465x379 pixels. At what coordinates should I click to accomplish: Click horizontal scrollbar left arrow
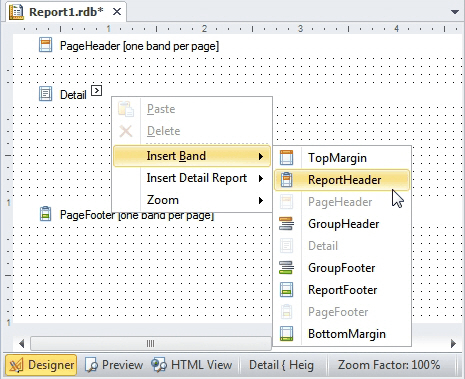point(21,344)
